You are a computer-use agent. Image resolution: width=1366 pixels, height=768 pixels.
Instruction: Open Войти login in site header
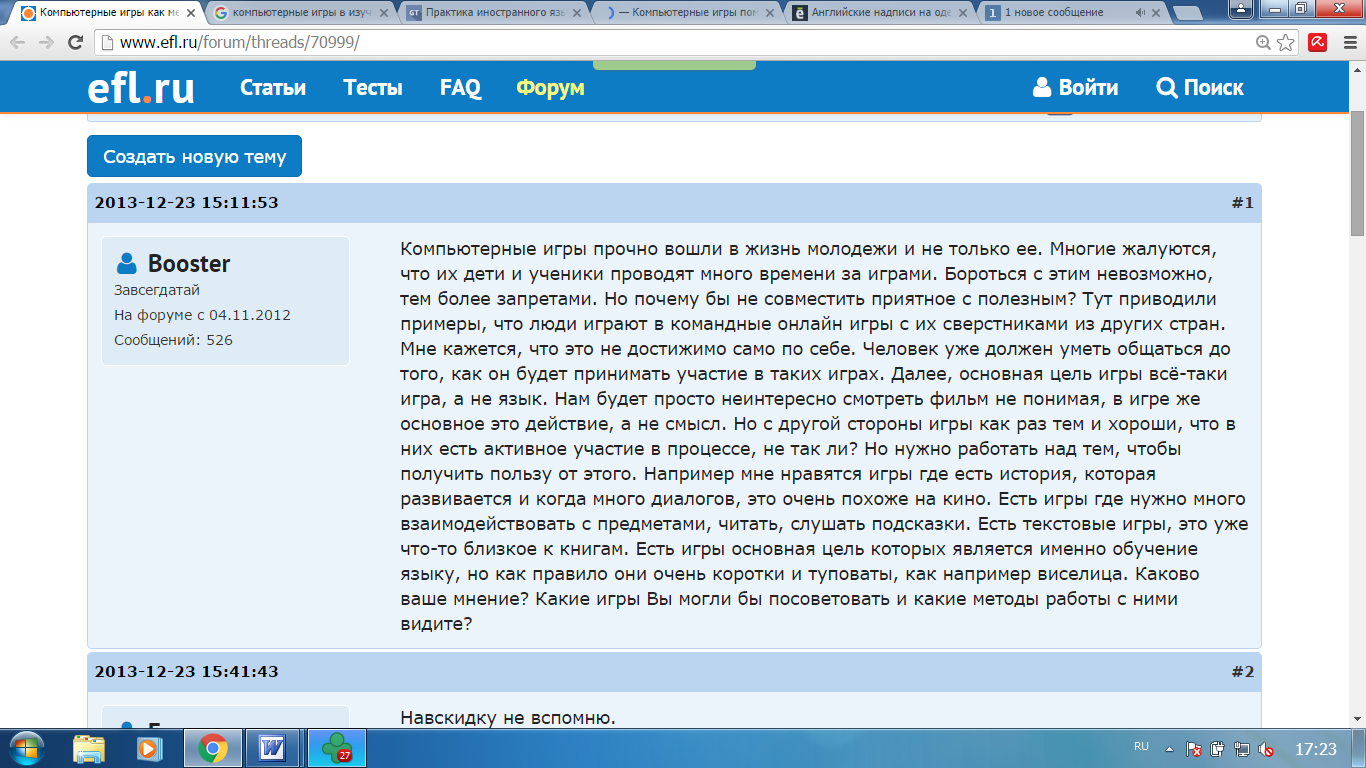(1076, 88)
